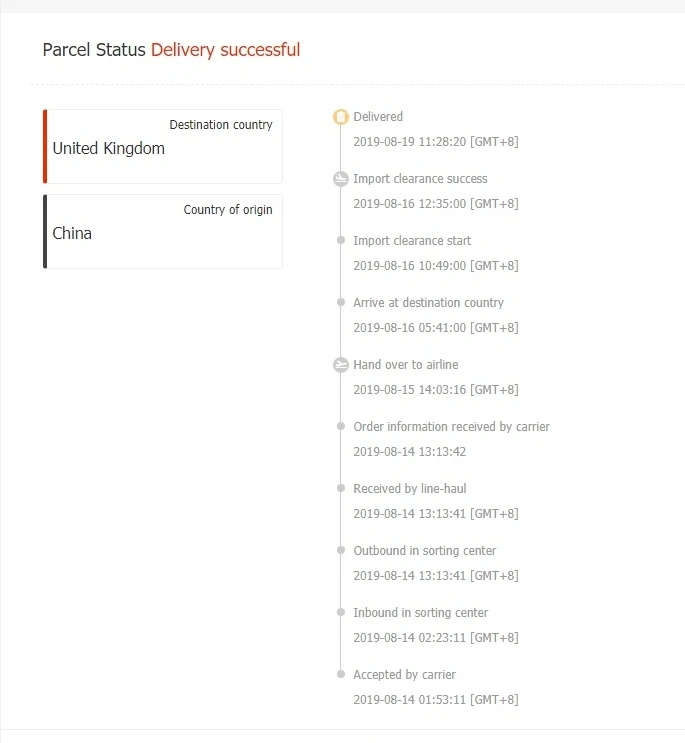Click the Outbound in sorting center dot
The width and height of the screenshot is (685, 743).
(341, 551)
